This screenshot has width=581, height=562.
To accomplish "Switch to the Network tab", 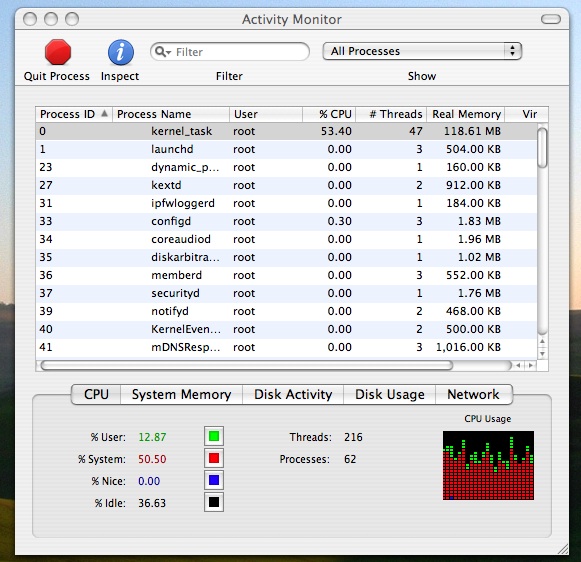I will click(x=474, y=394).
